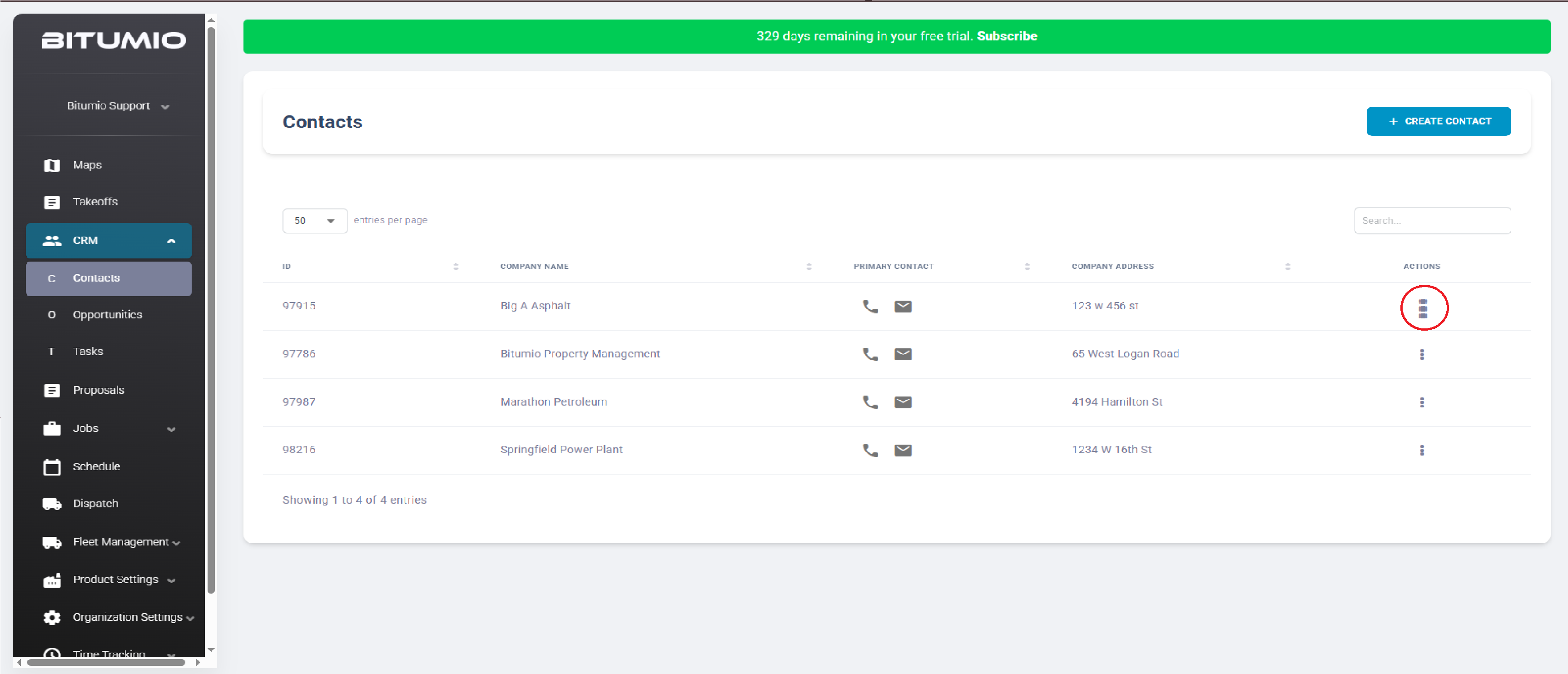Click the sidebar horizontal scrollbar
1568x674 pixels.
[x=106, y=663]
